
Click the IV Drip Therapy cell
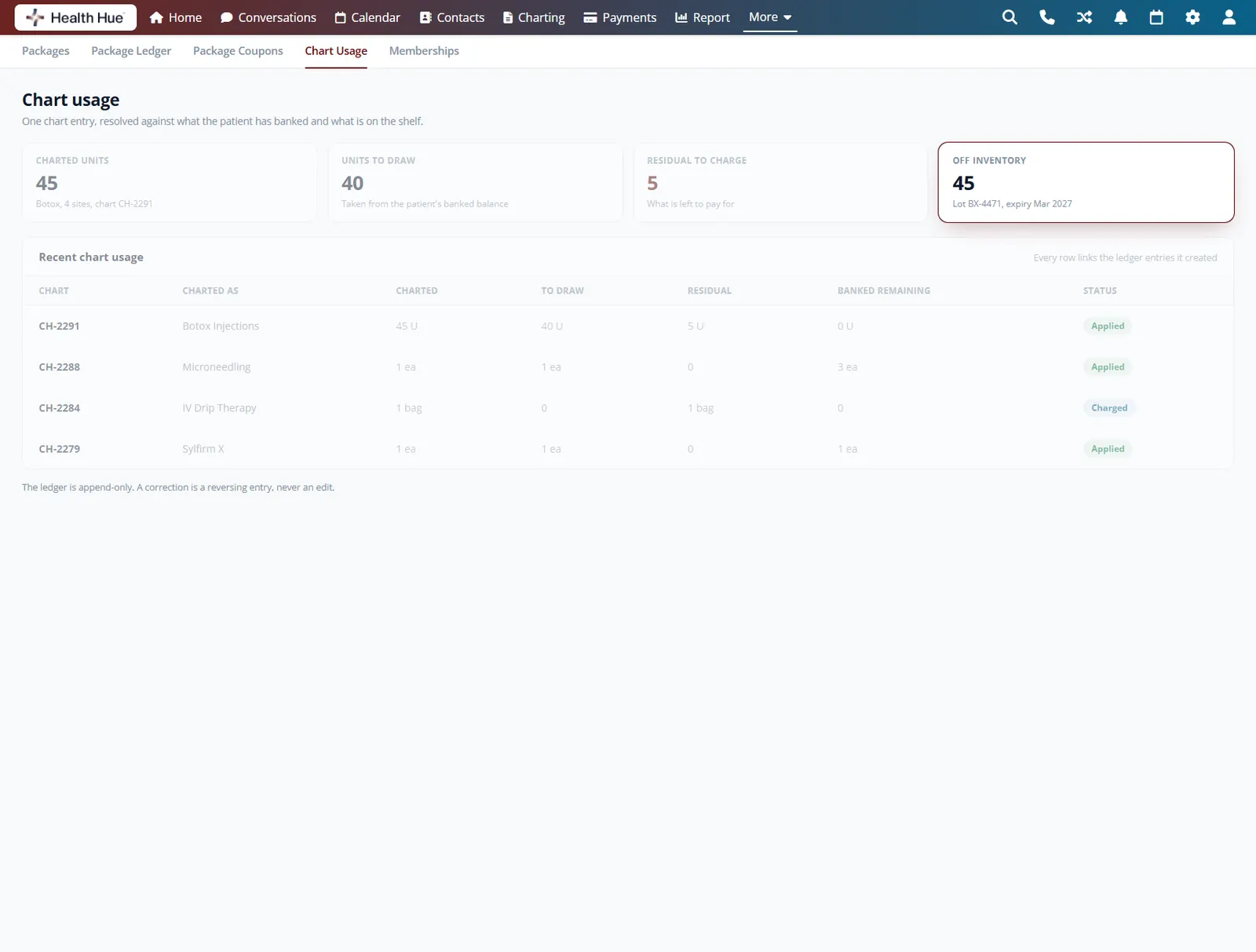point(219,407)
